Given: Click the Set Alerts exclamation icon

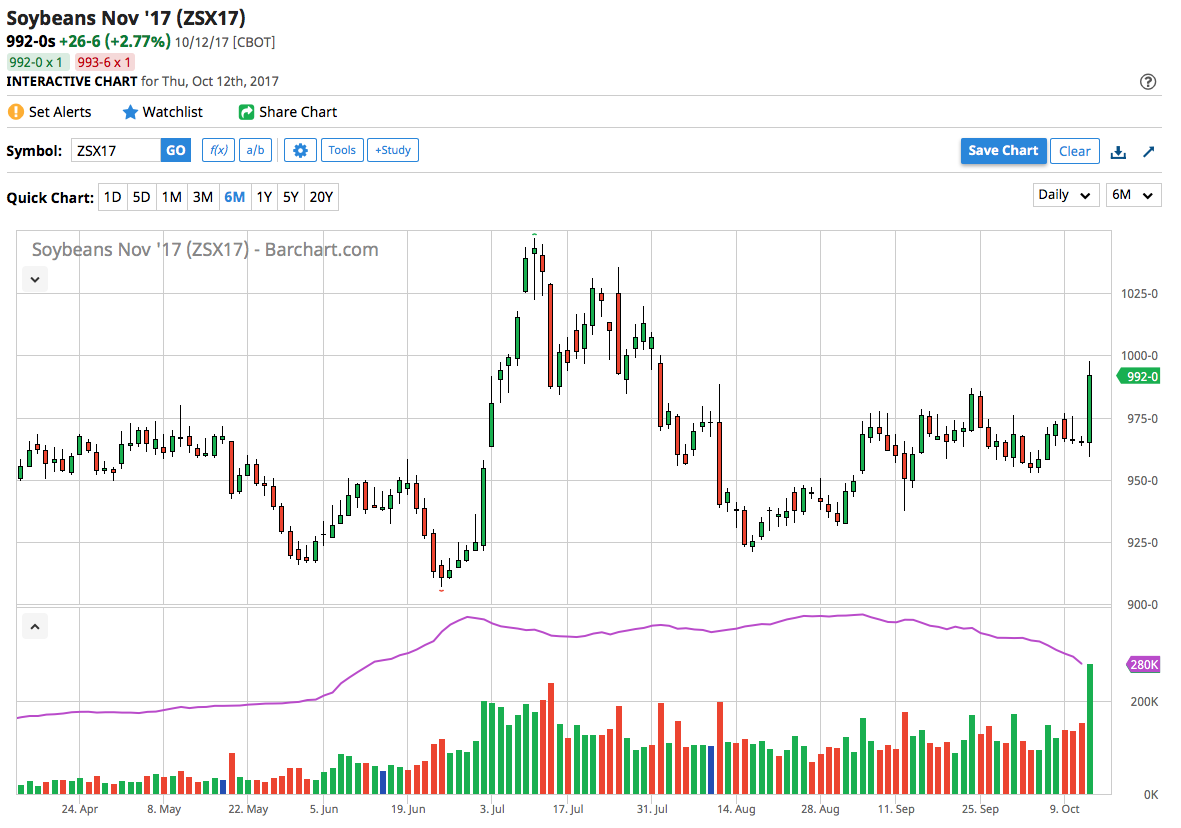Looking at the screenshot, I should pyautogui.click(x=15, y=112).
